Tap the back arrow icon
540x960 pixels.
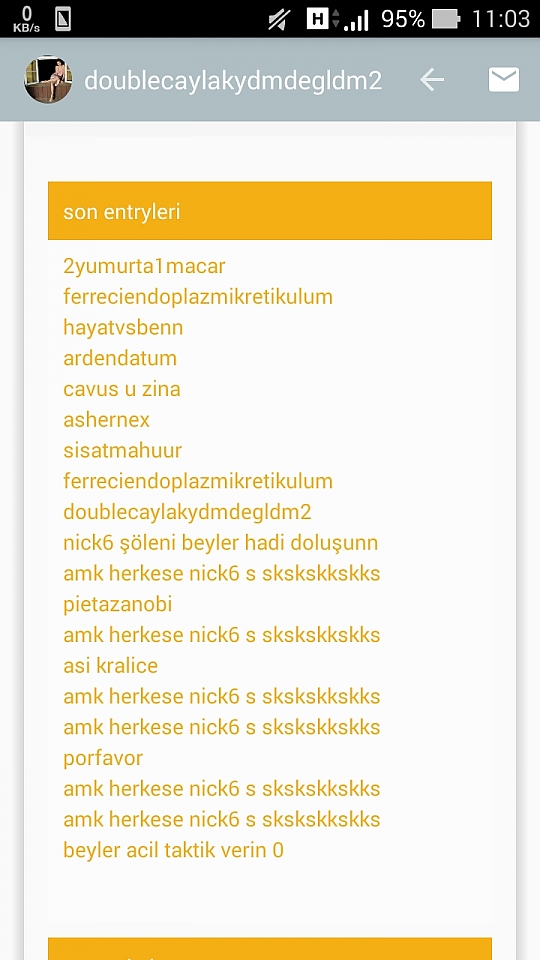coord(432,80)
